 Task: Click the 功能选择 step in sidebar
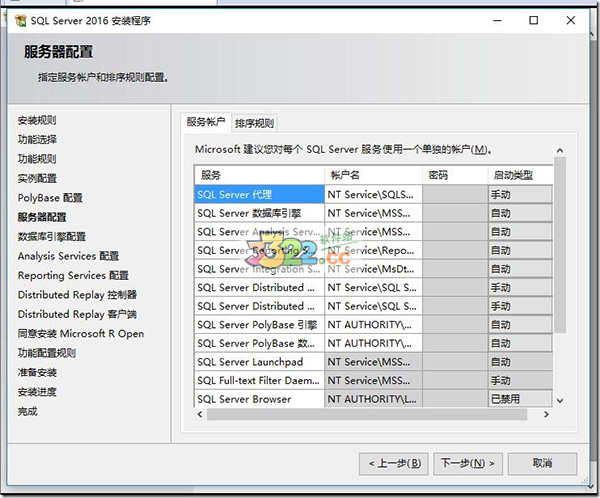(37, 139)
